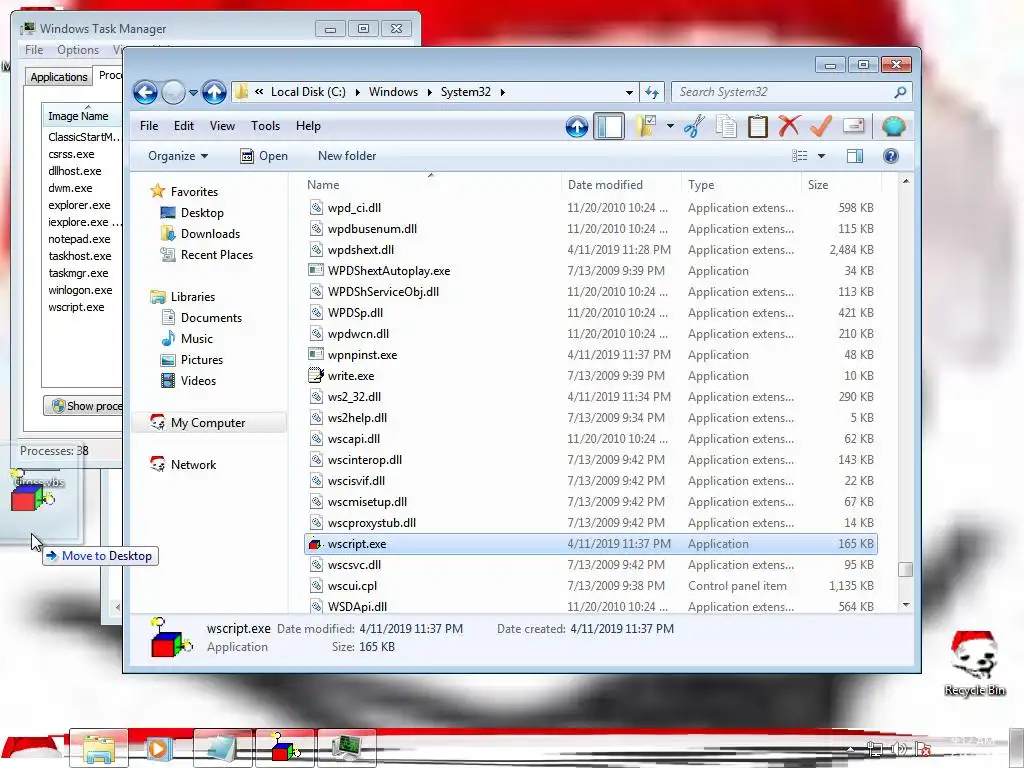Click the Open command button
The image size is (1024, 768).
[264, 155]
